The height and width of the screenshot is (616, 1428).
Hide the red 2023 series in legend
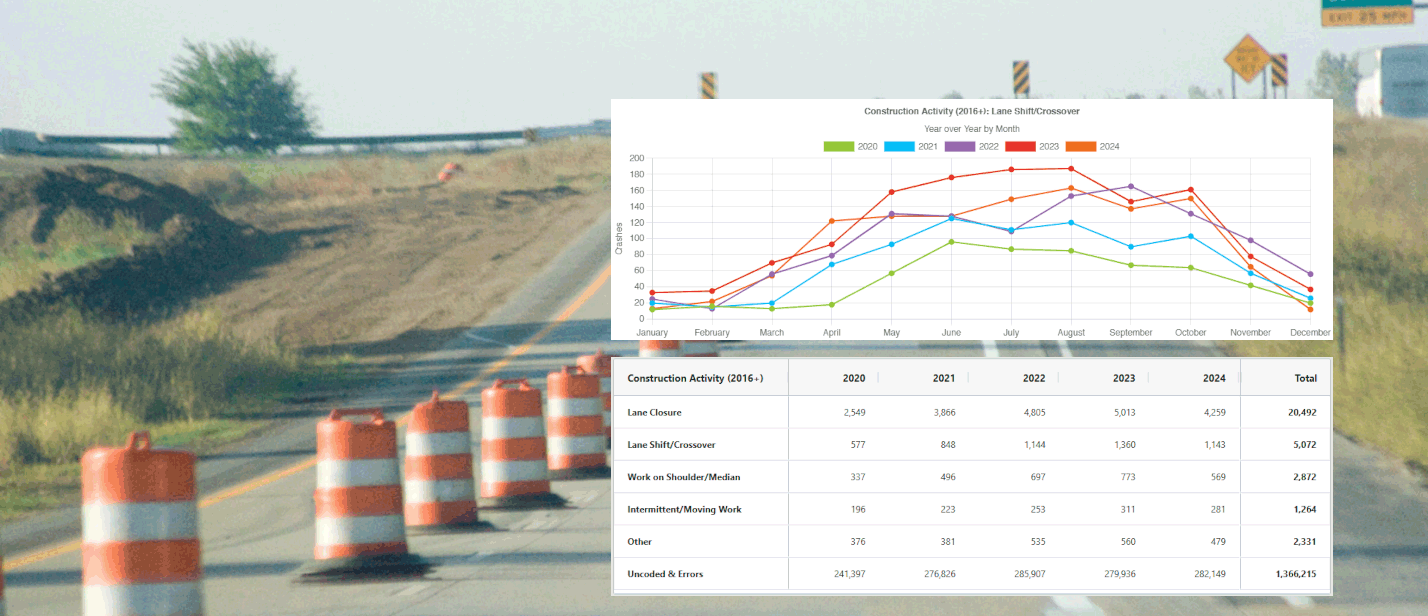(x=1020, y=147)
